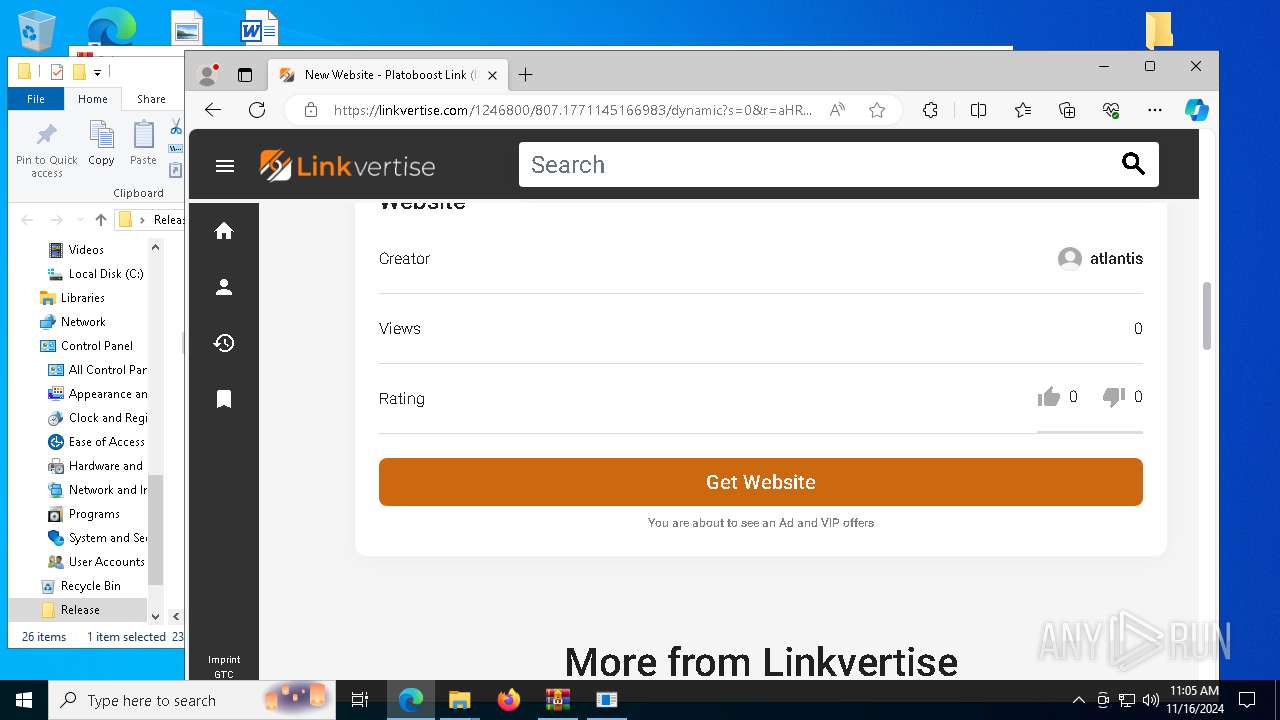Select Programs in navigation tree

(94, 514)
